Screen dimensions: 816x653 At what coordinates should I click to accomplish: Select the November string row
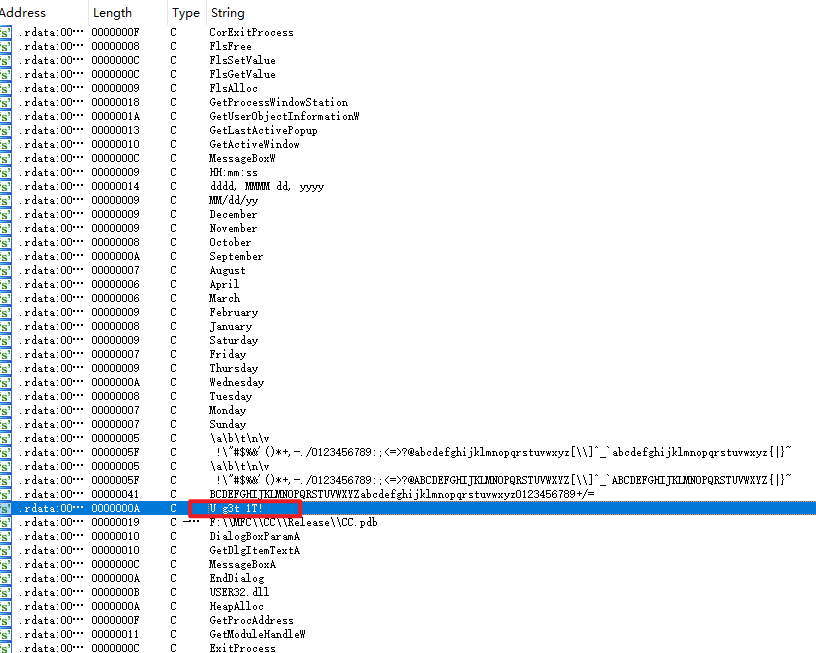[233, 228]
